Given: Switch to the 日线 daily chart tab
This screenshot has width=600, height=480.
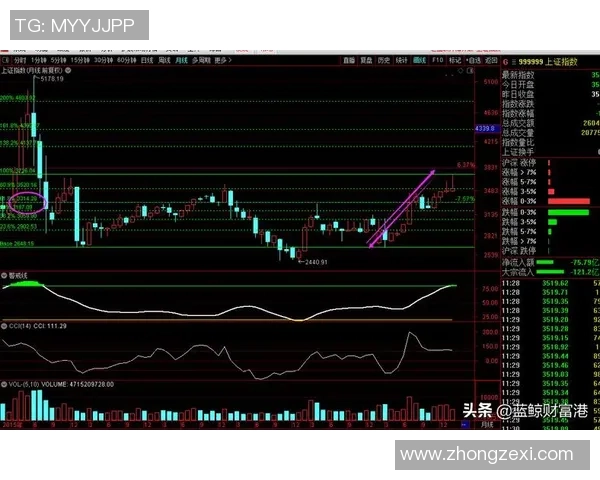Looking at the screenshot, I should (146, 60).
